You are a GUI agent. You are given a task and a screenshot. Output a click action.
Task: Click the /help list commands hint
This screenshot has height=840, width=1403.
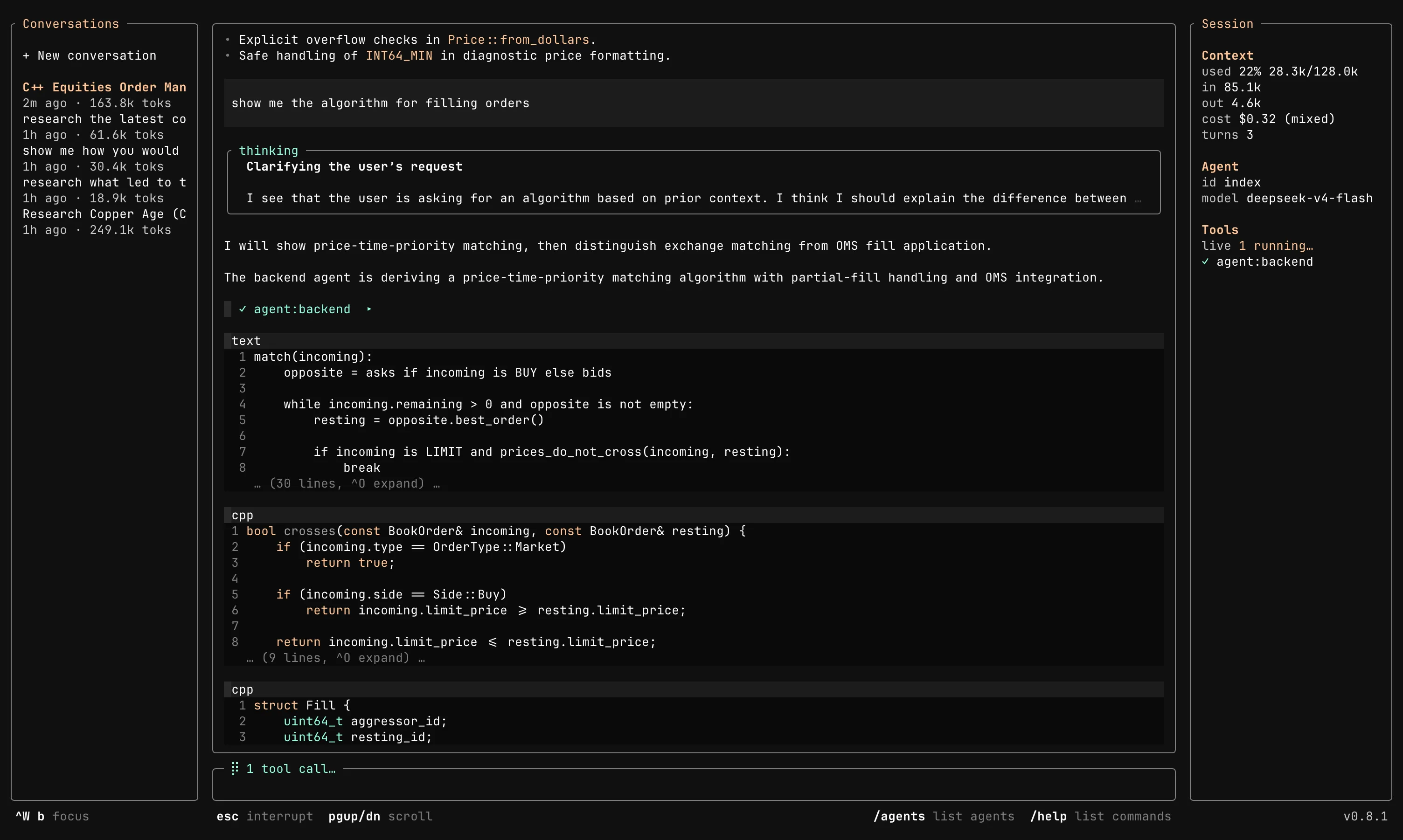point(1100,816)
